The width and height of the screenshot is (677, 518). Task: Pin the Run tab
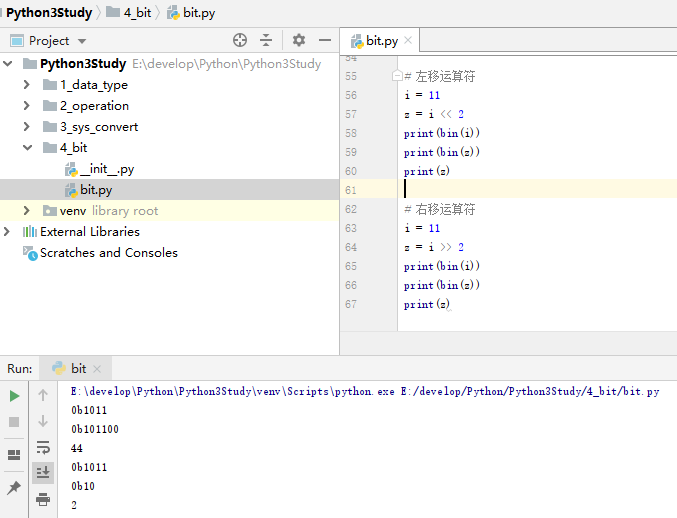click(x=14, y=488)
